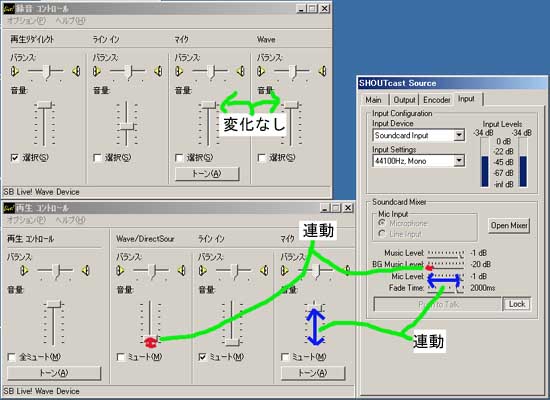Switch to the Main tab in SHOUTcast Source
The height and width of the screenshot is (400, 550).
374,100
